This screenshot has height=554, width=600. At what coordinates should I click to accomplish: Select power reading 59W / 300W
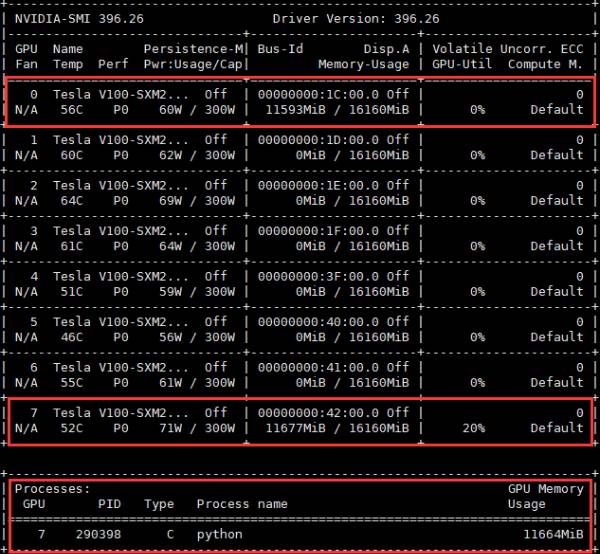tap(197, 292)
